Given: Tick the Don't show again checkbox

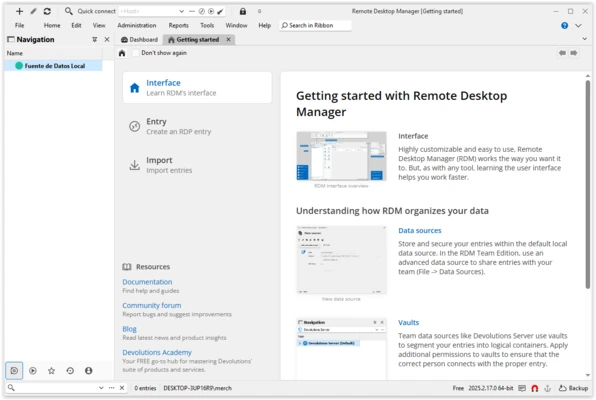Looking at the screenshot, I should [x=136, y=53].
